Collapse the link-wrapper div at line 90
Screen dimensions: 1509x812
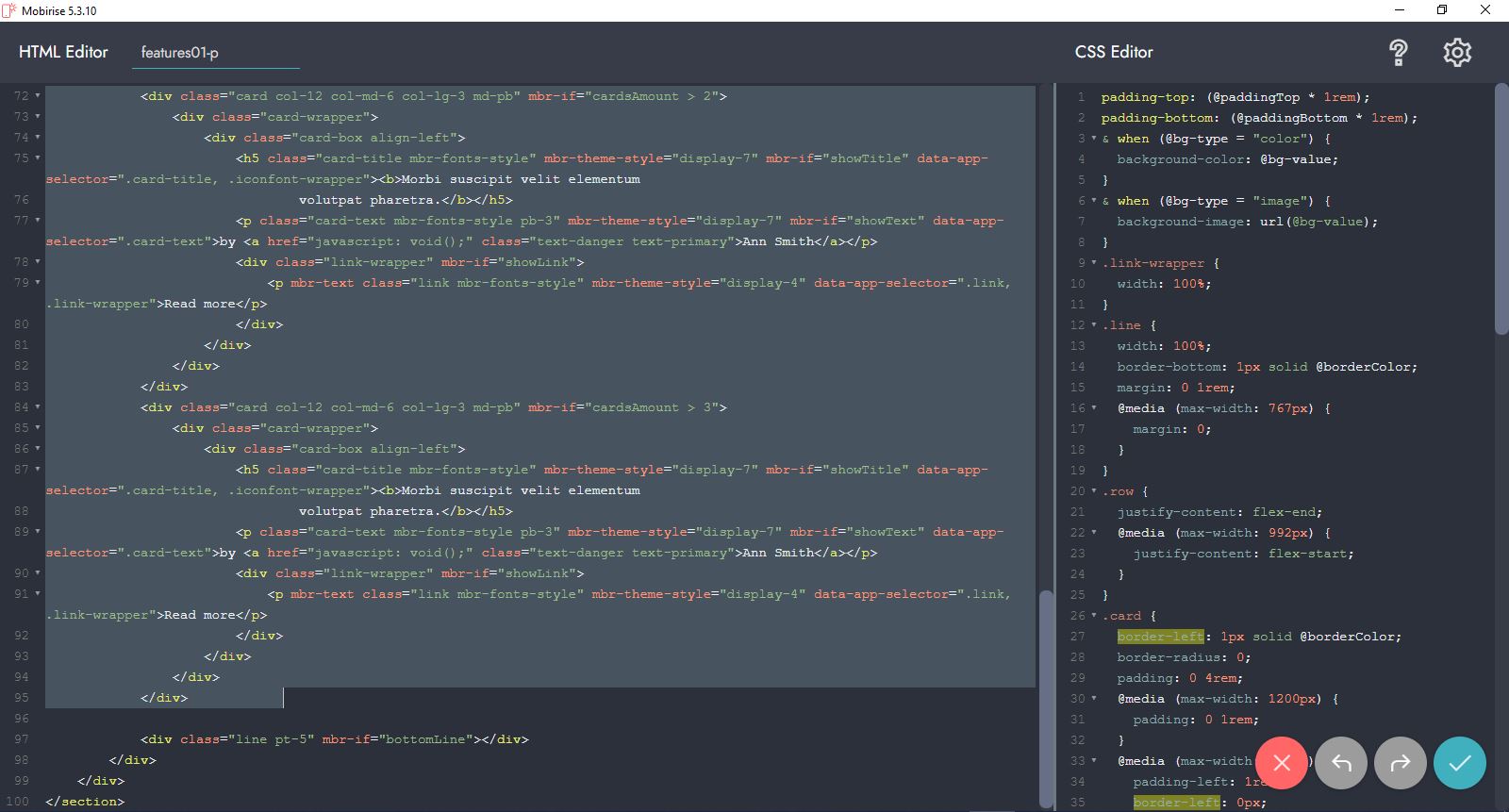38,573
